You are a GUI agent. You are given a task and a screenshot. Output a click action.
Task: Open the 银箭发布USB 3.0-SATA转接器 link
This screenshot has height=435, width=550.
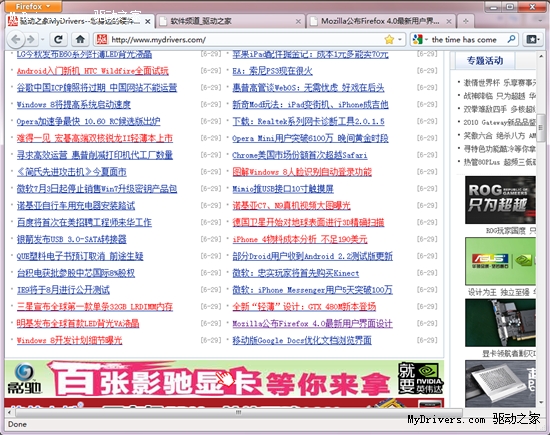tap(72, 239)
